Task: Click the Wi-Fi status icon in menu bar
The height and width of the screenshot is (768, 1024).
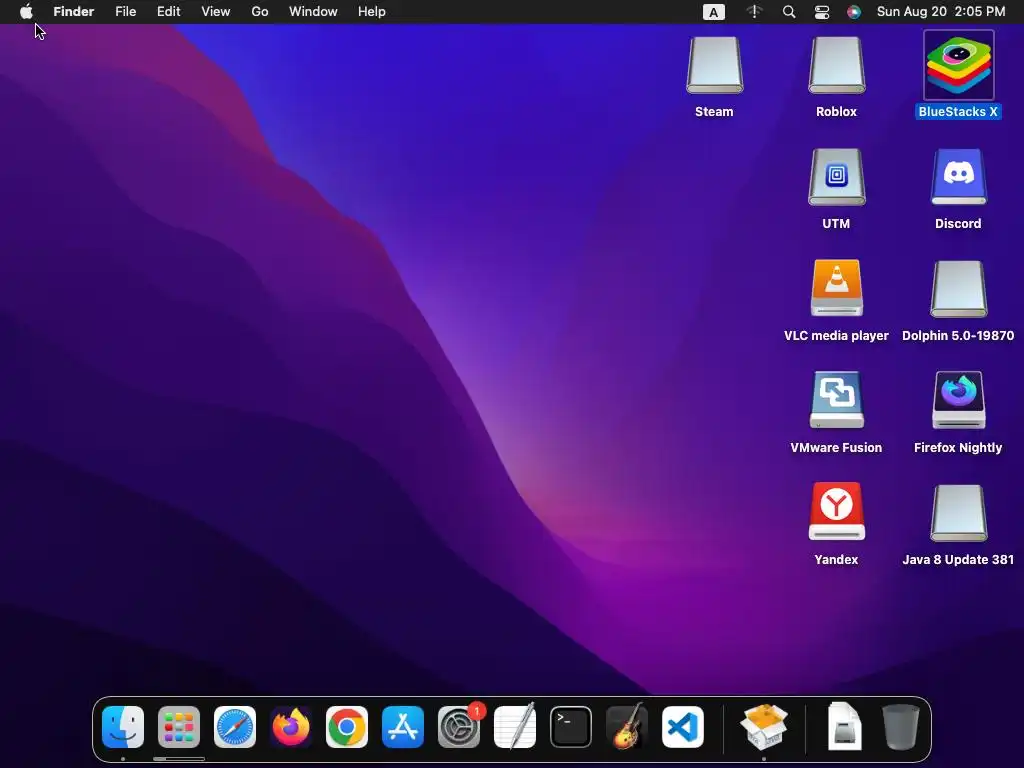Action: coord(754,12)
